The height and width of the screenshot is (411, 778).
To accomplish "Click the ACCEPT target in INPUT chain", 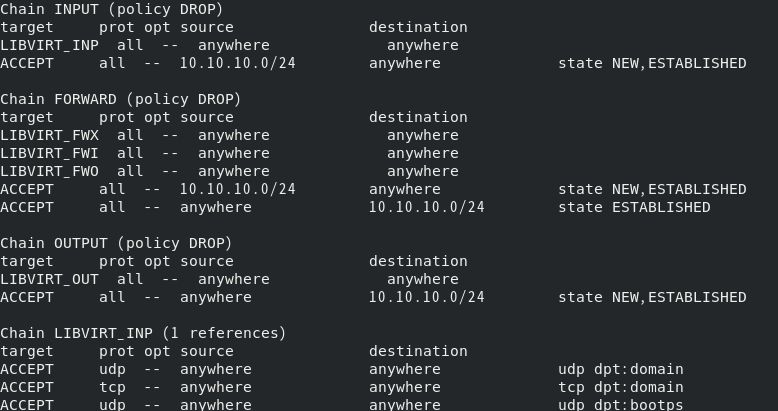I will pyautogui.click(x=27, y=63).
